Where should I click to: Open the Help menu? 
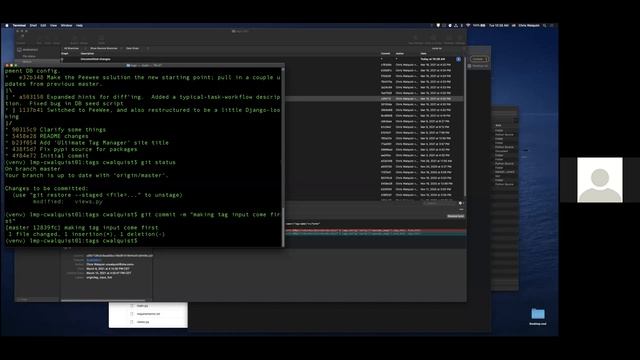pos(79,25)
